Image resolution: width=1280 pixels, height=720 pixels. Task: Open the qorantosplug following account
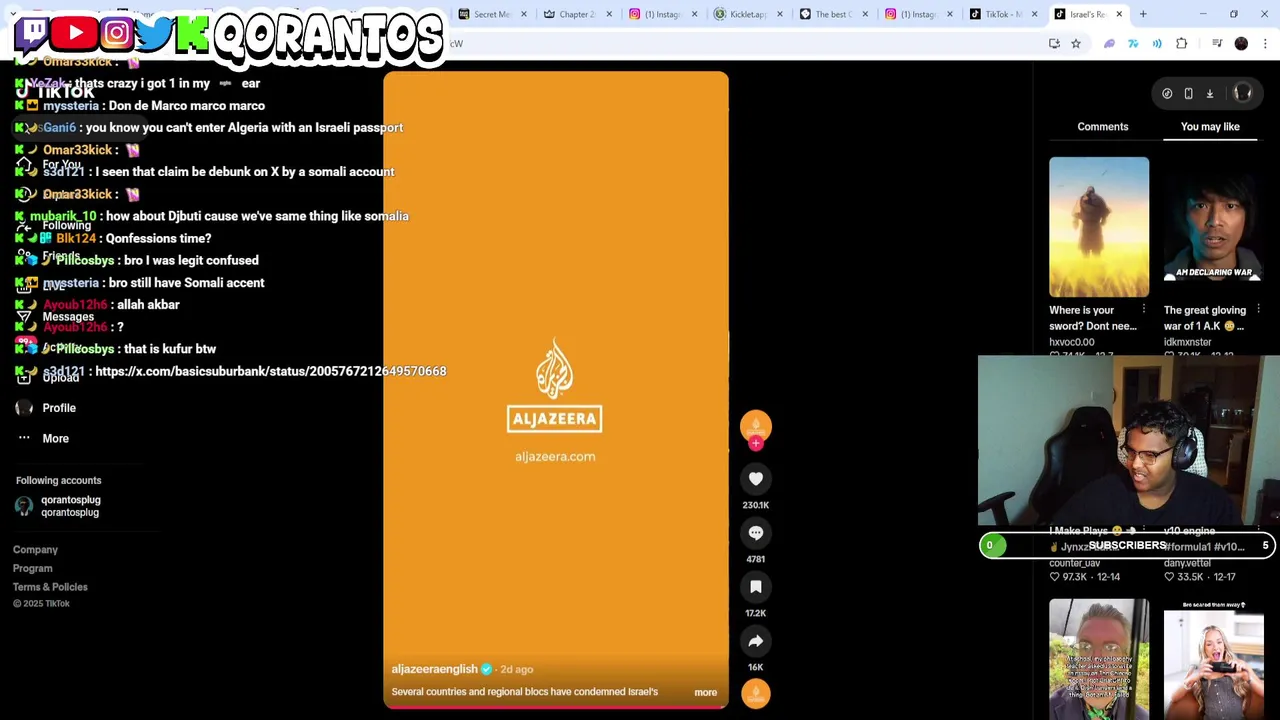click(58, 506)
